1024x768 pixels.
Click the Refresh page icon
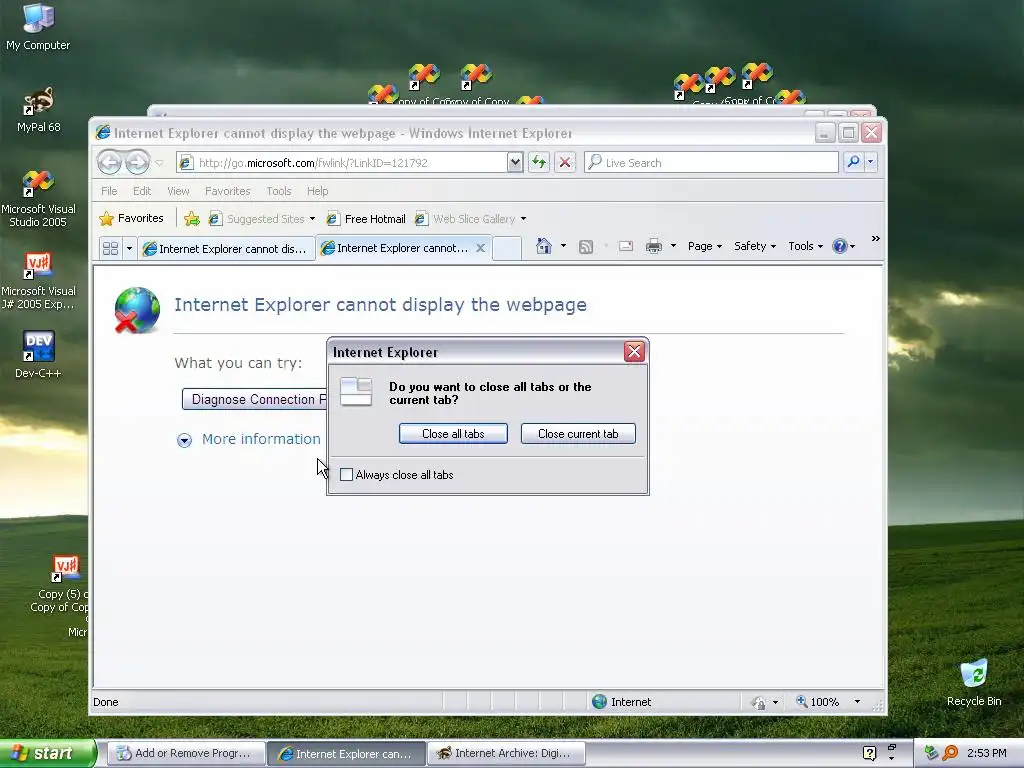click(x=539, y=162)
